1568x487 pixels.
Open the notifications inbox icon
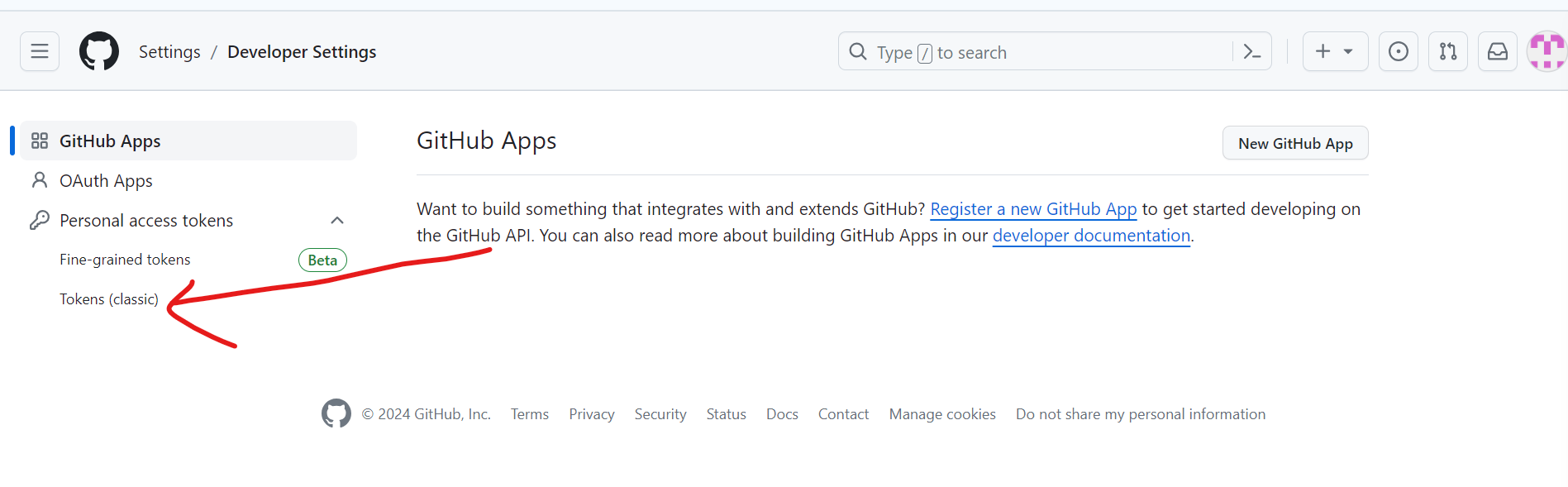click(1498, 51)
